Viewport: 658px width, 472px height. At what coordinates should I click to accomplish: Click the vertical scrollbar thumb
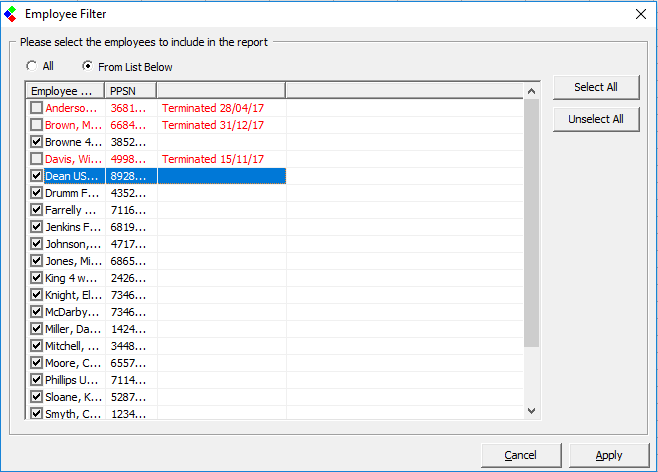[x=531, y=222]
